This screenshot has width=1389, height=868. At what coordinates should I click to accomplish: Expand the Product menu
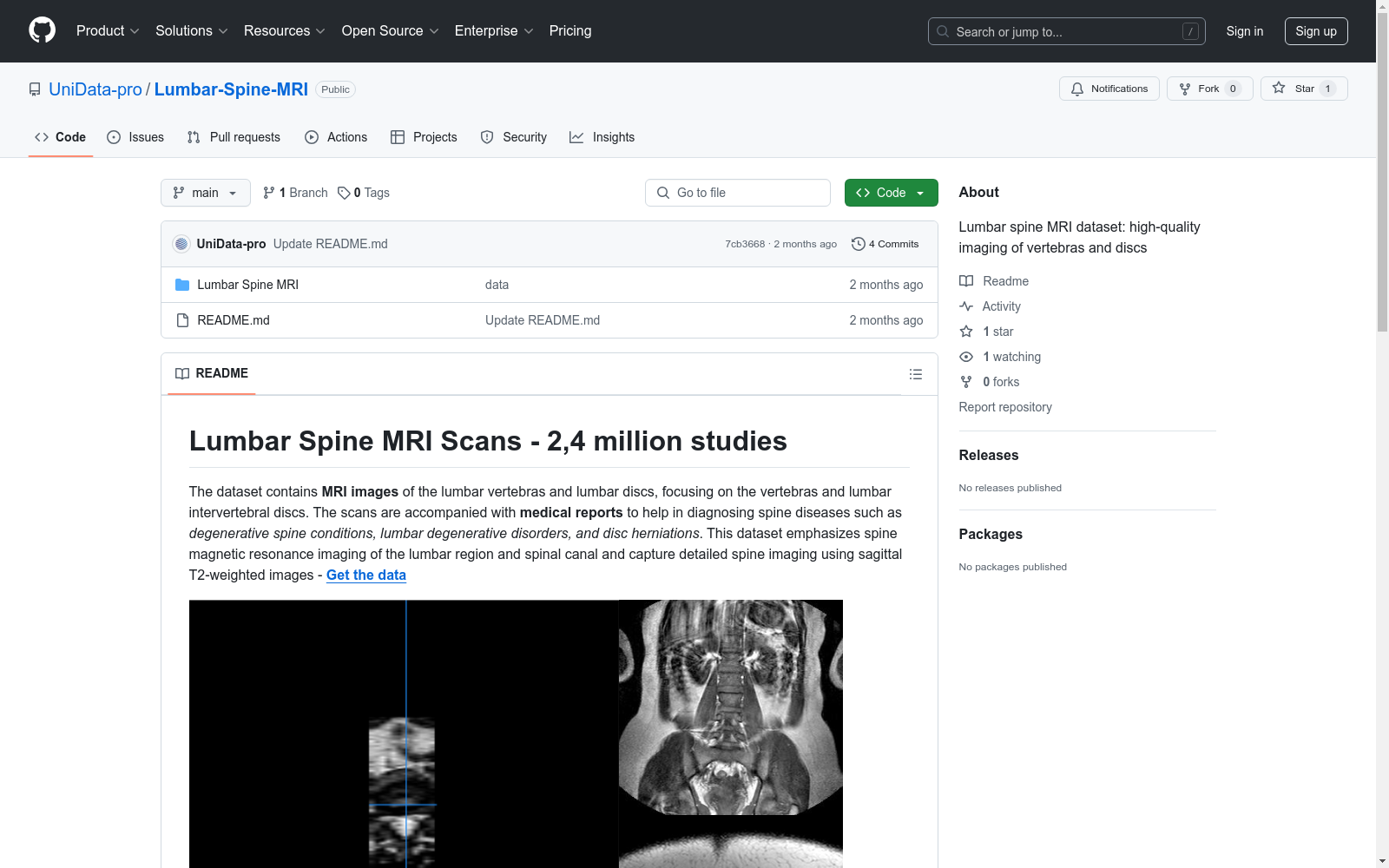click(108, 30)
